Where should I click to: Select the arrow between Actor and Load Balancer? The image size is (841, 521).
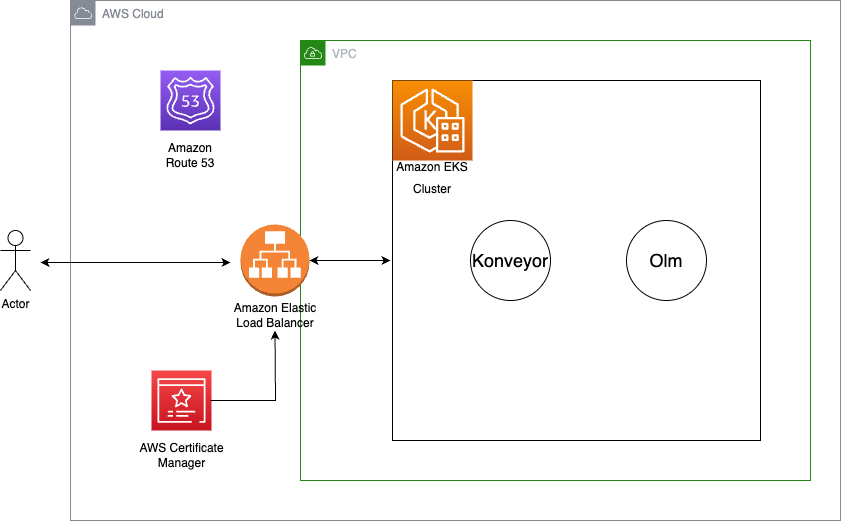pos(135,262)
